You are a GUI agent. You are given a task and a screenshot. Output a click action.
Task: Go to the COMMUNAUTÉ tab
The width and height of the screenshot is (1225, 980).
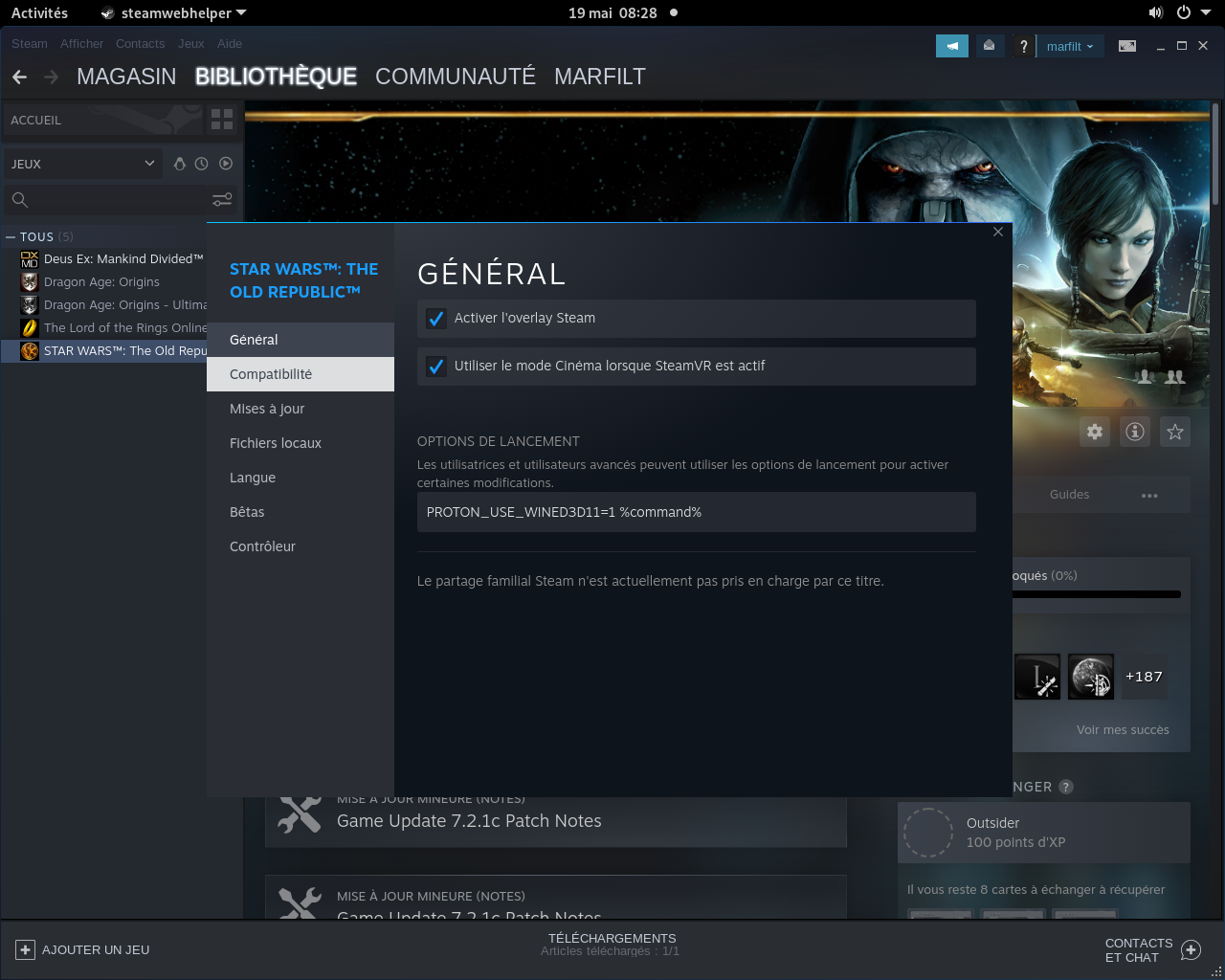(456, 77)
